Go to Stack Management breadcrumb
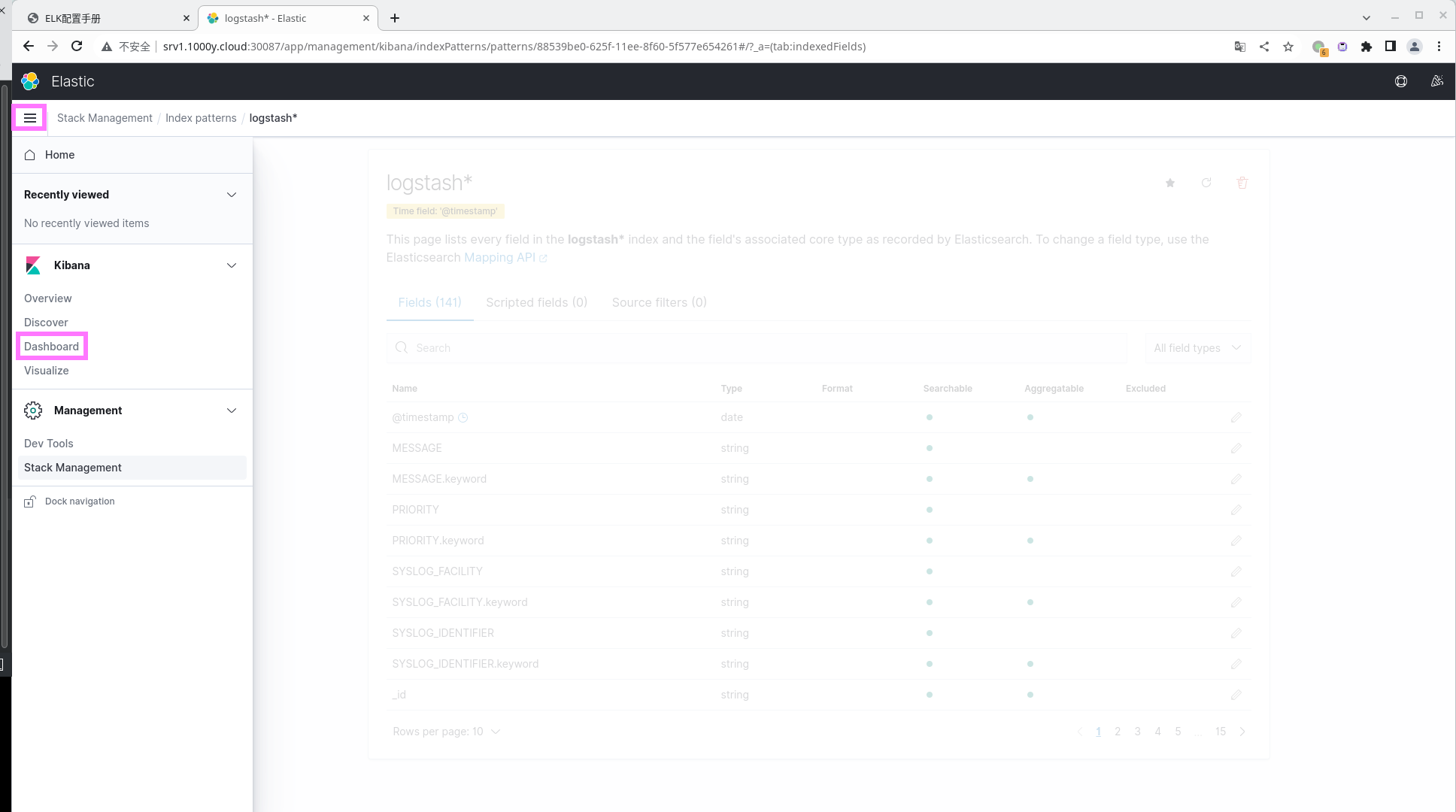1456x812 pixels. pyautogui.click(x=105, y=118)
